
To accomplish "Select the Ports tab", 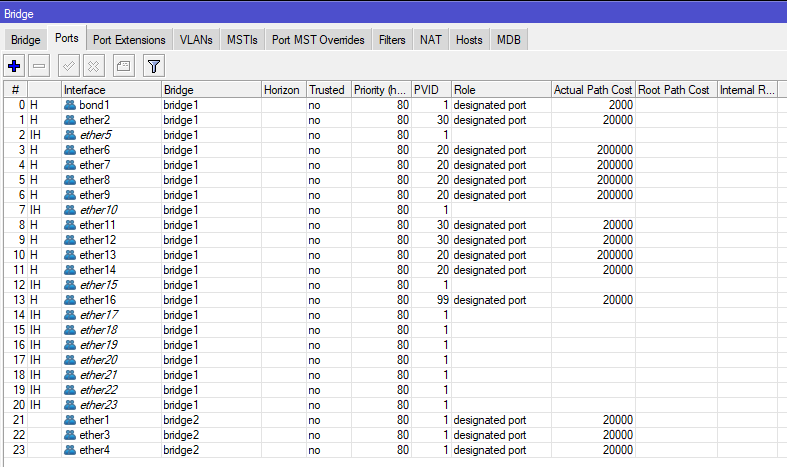I will 67,38.
